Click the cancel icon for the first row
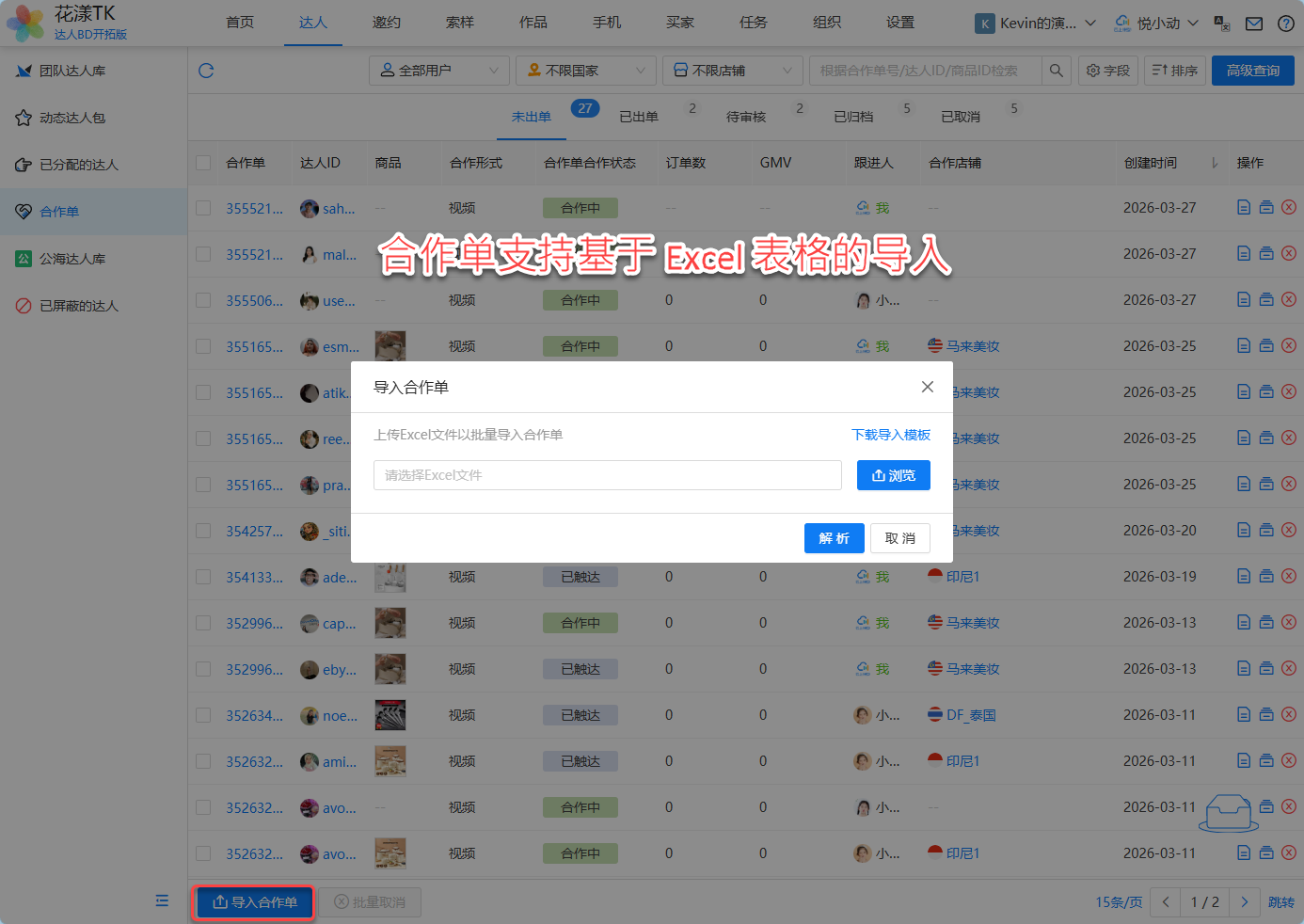 pyautogui.click(x=1289, y=208)
